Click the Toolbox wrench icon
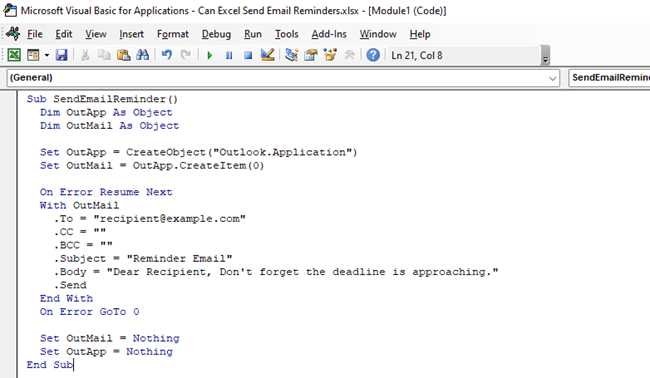 (349, 55)
